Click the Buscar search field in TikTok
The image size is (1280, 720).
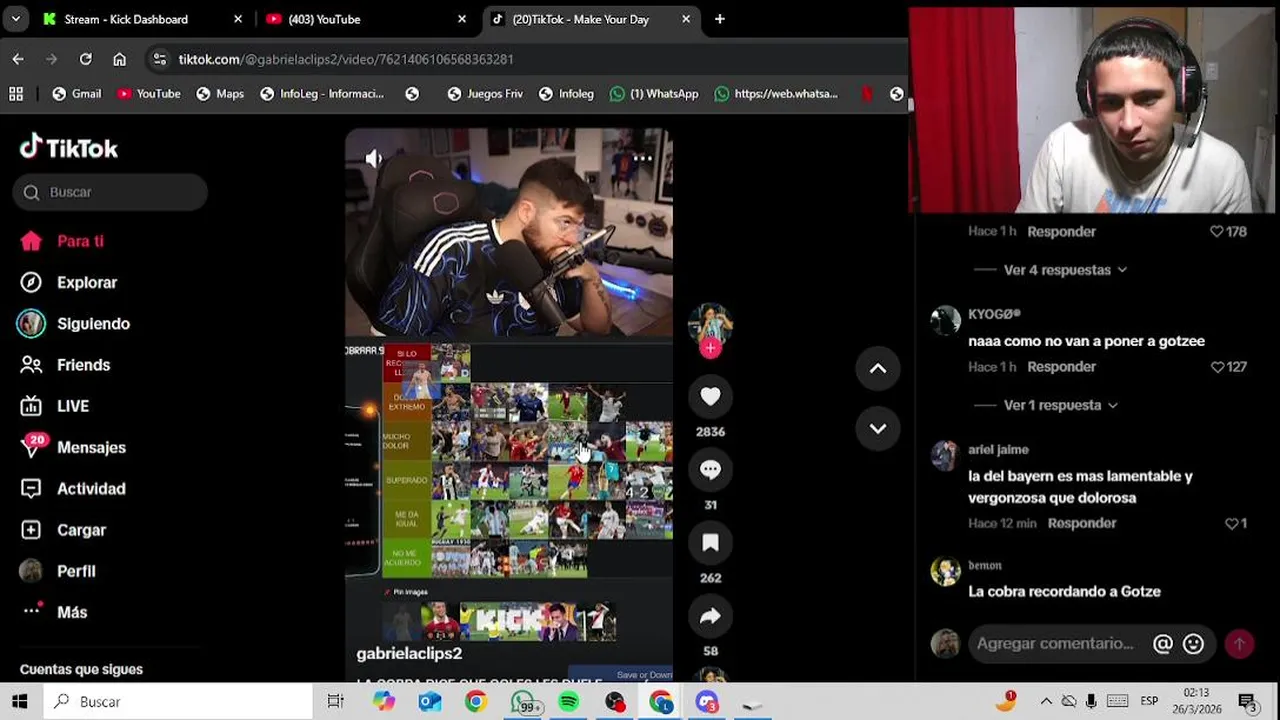coord(110,192)
